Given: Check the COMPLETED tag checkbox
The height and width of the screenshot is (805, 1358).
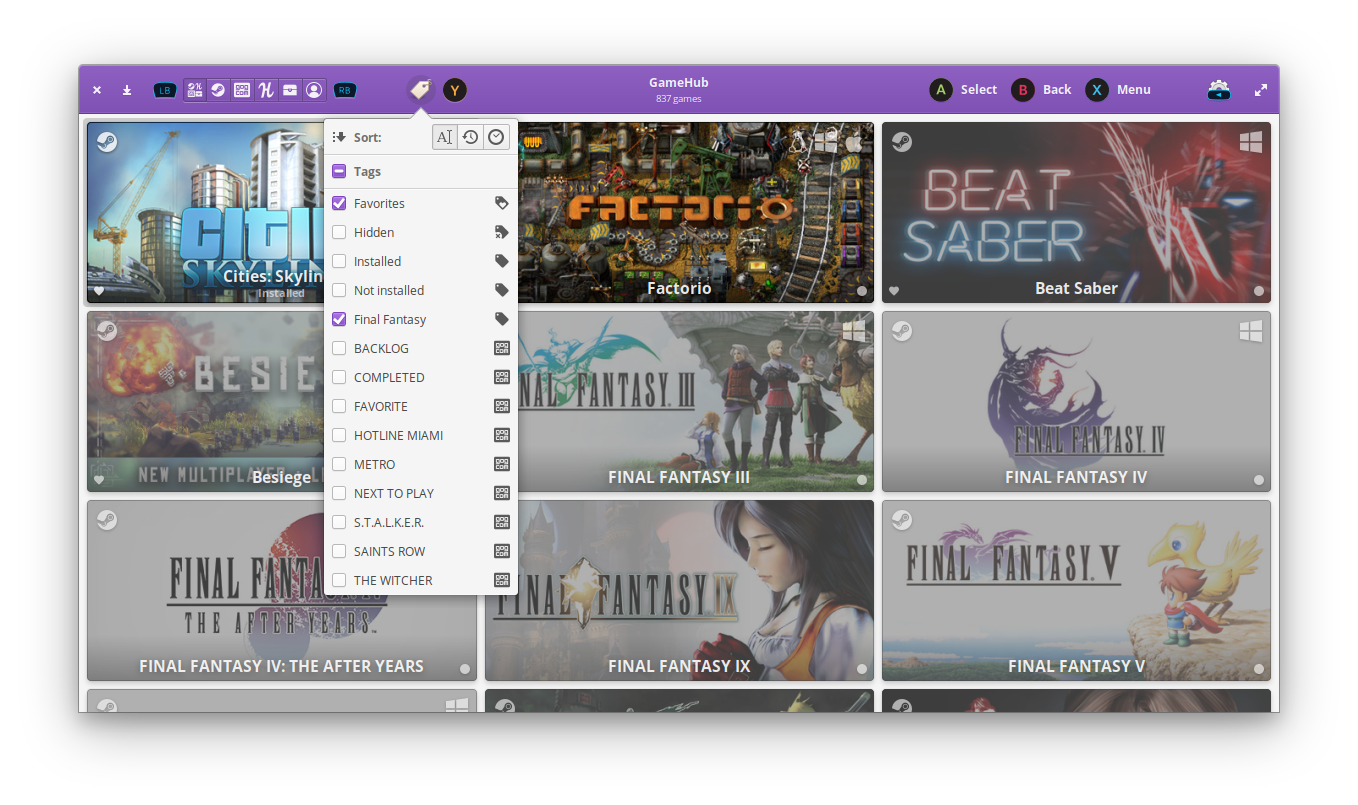Looking at the screenshot, I should coord(339,377).
